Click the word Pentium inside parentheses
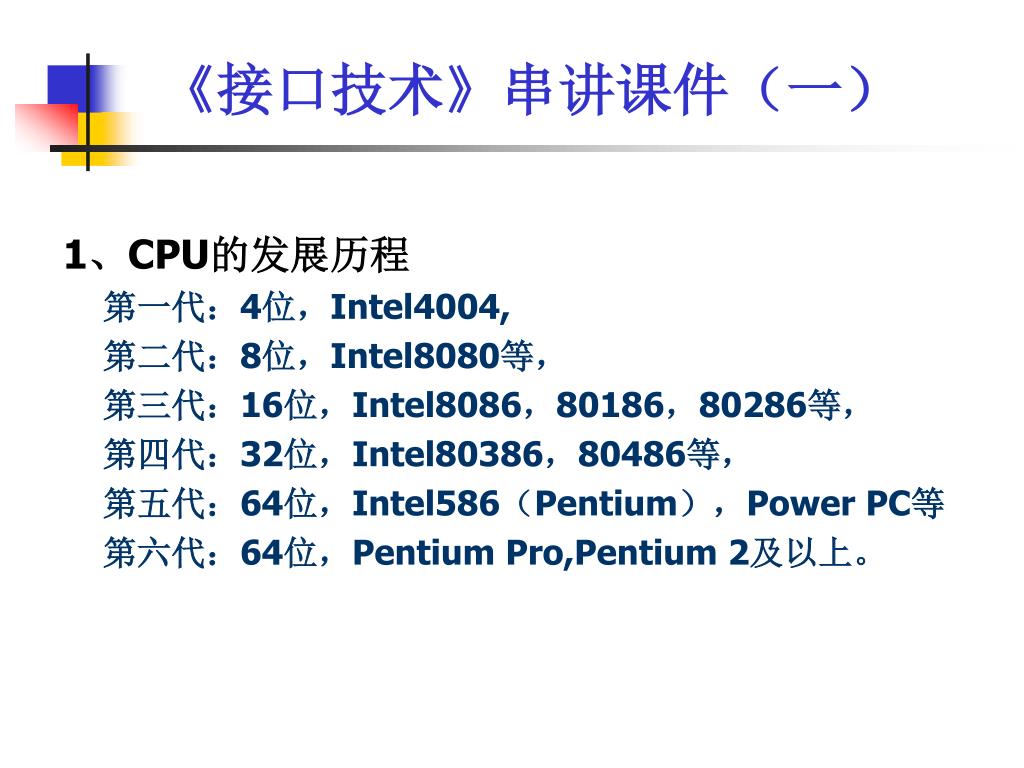This screenshot has width=1024, height=768. (x=606, y=504)
